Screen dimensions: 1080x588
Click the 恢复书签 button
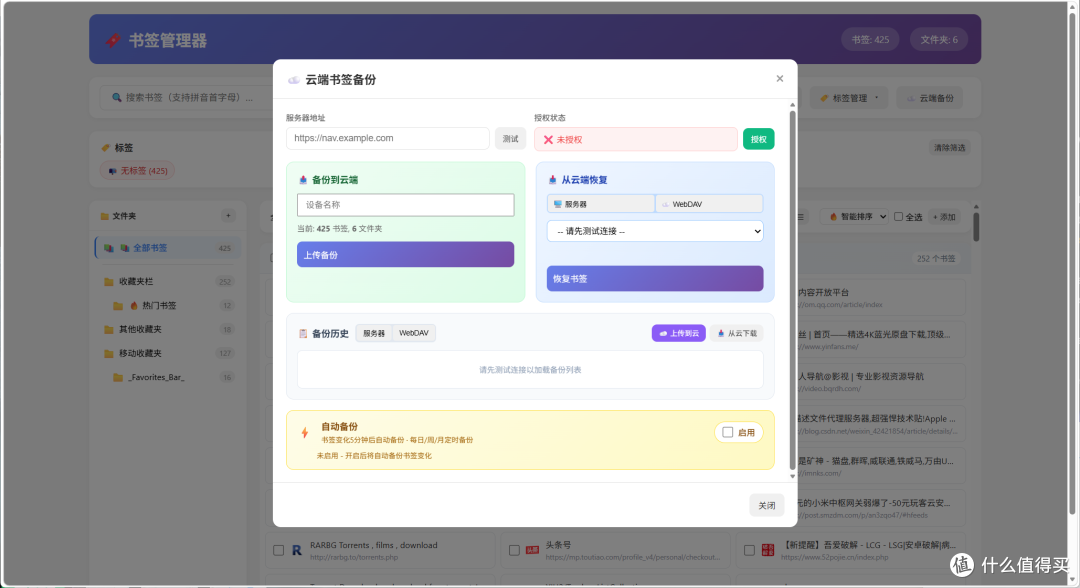[655, 279]
